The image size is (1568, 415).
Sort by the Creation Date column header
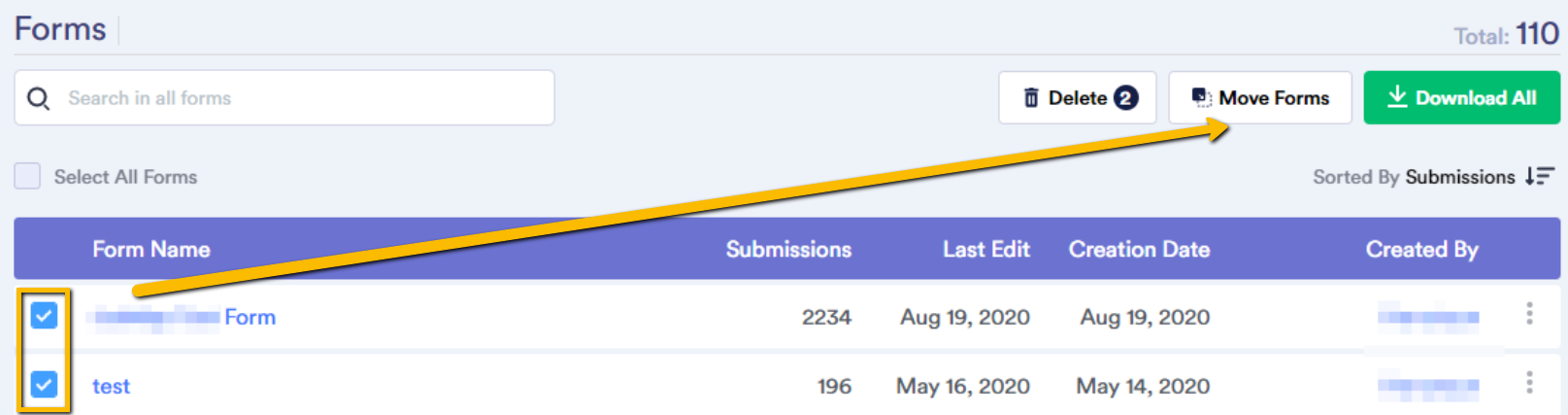1139,250
